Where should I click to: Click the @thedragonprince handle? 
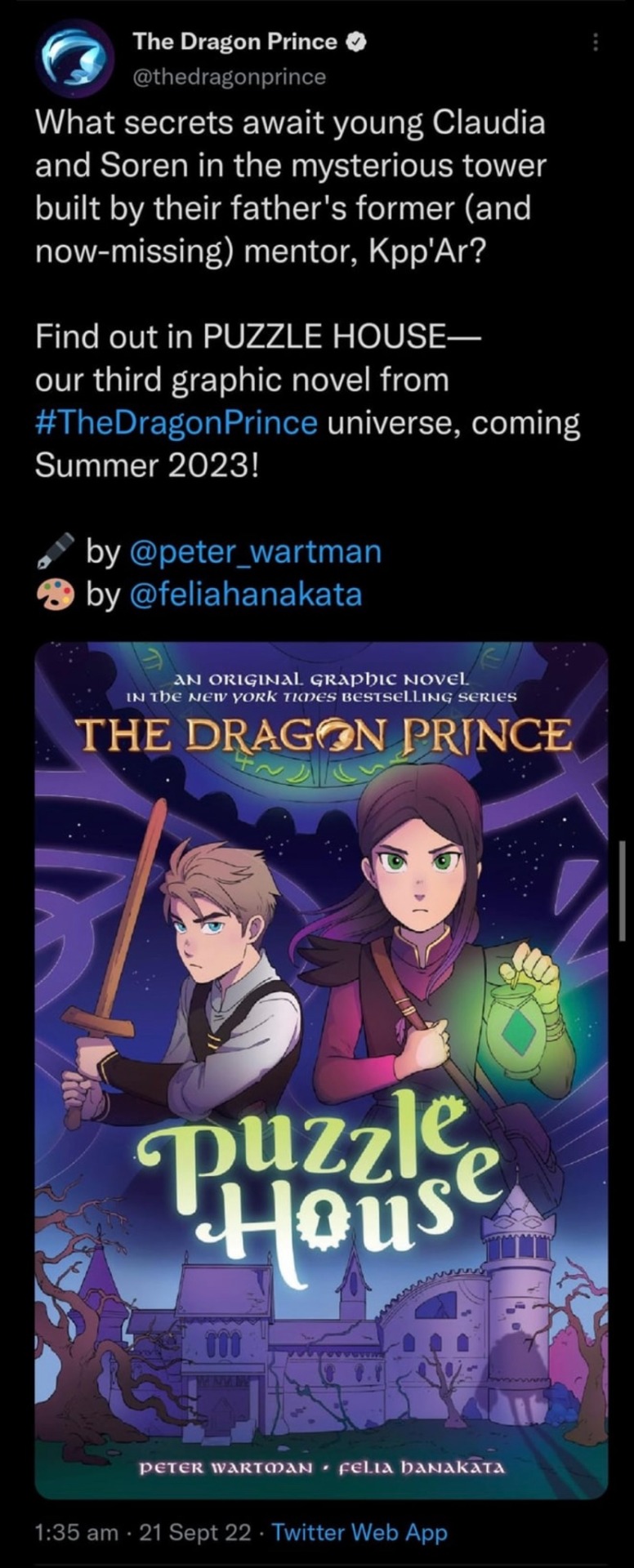point(229,77)
